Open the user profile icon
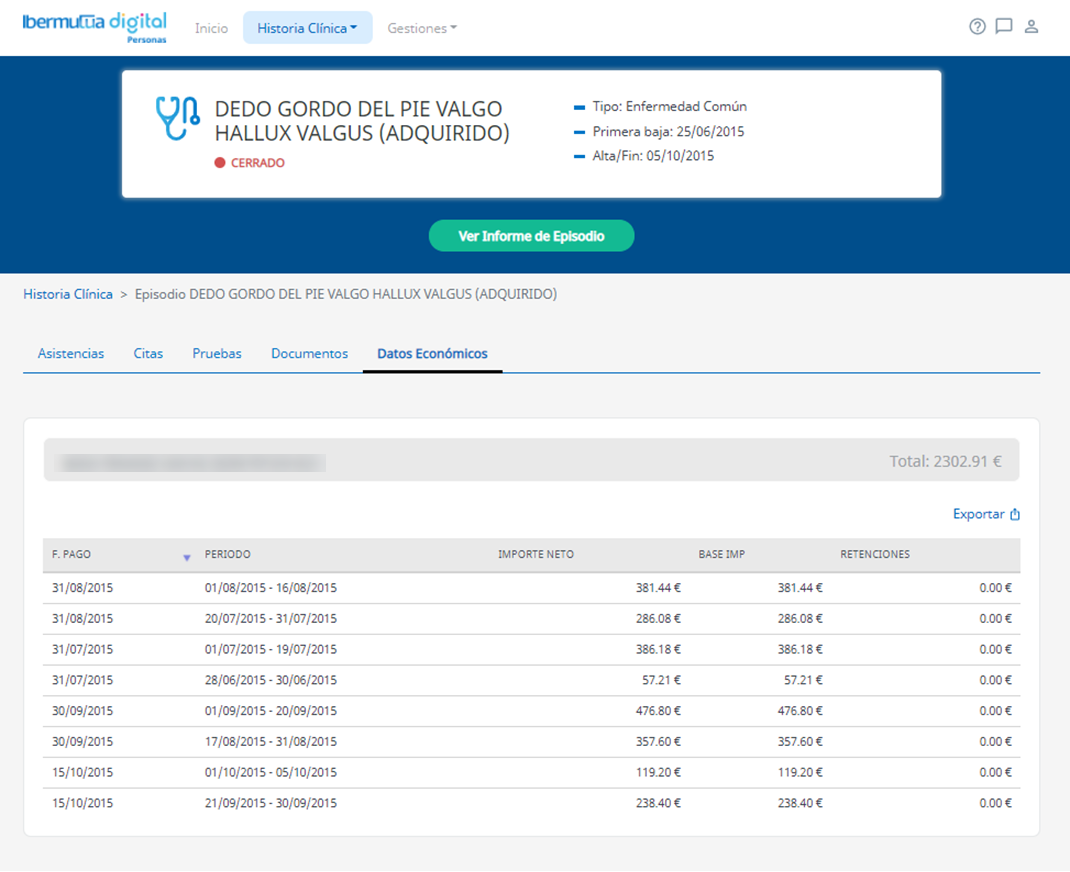The image size is (1070, 872). click(x=1031, y=27)
